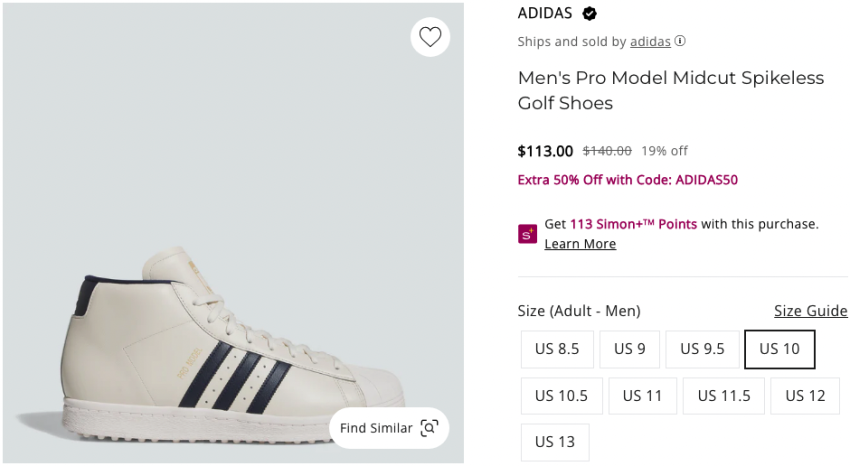
Task: Open the Size Guide link
Action: 810,311
